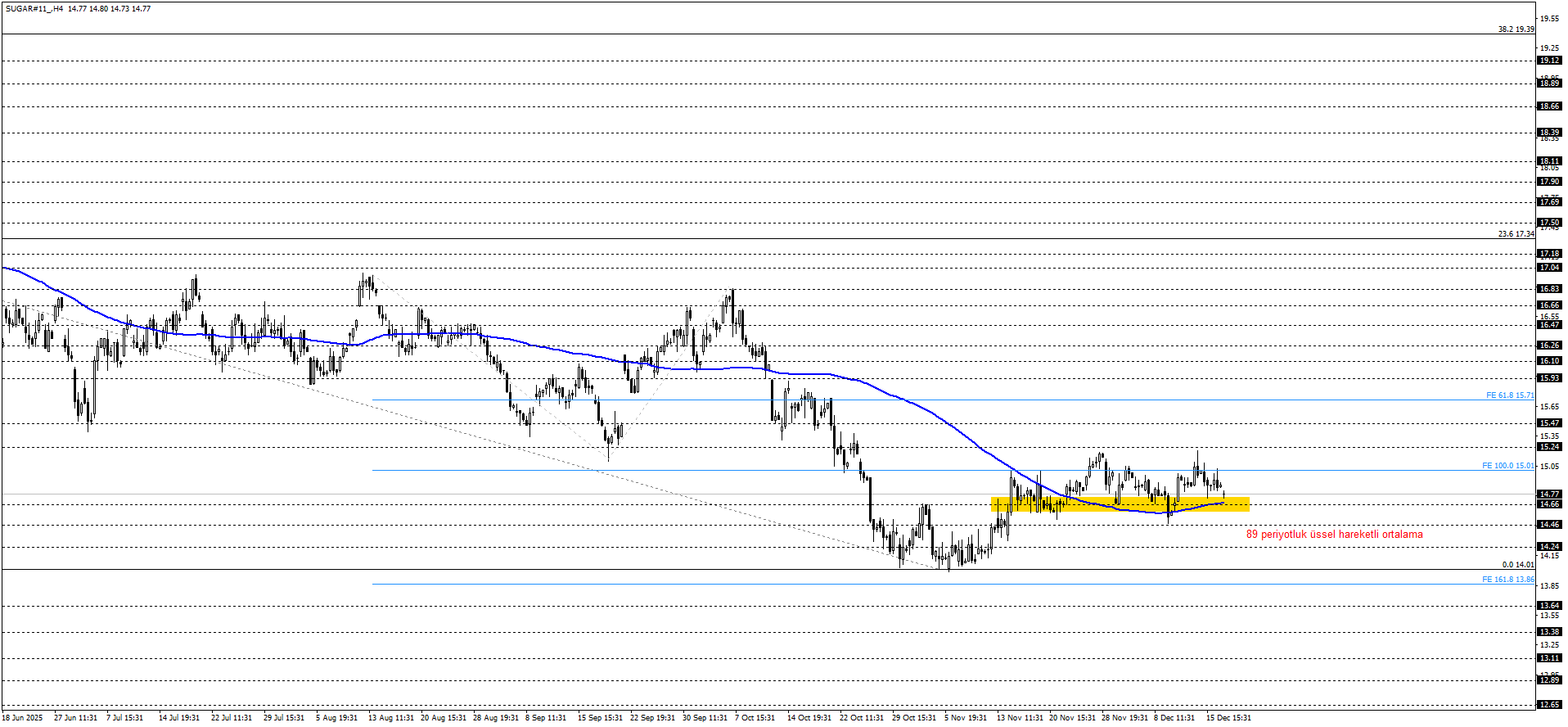Image resolution: width=1568 pixels, height=727 pixels.
Task: Select the 'FE 100.0 15.01' expansion label
Action: pyautogui.click(x=1507, y=466)
